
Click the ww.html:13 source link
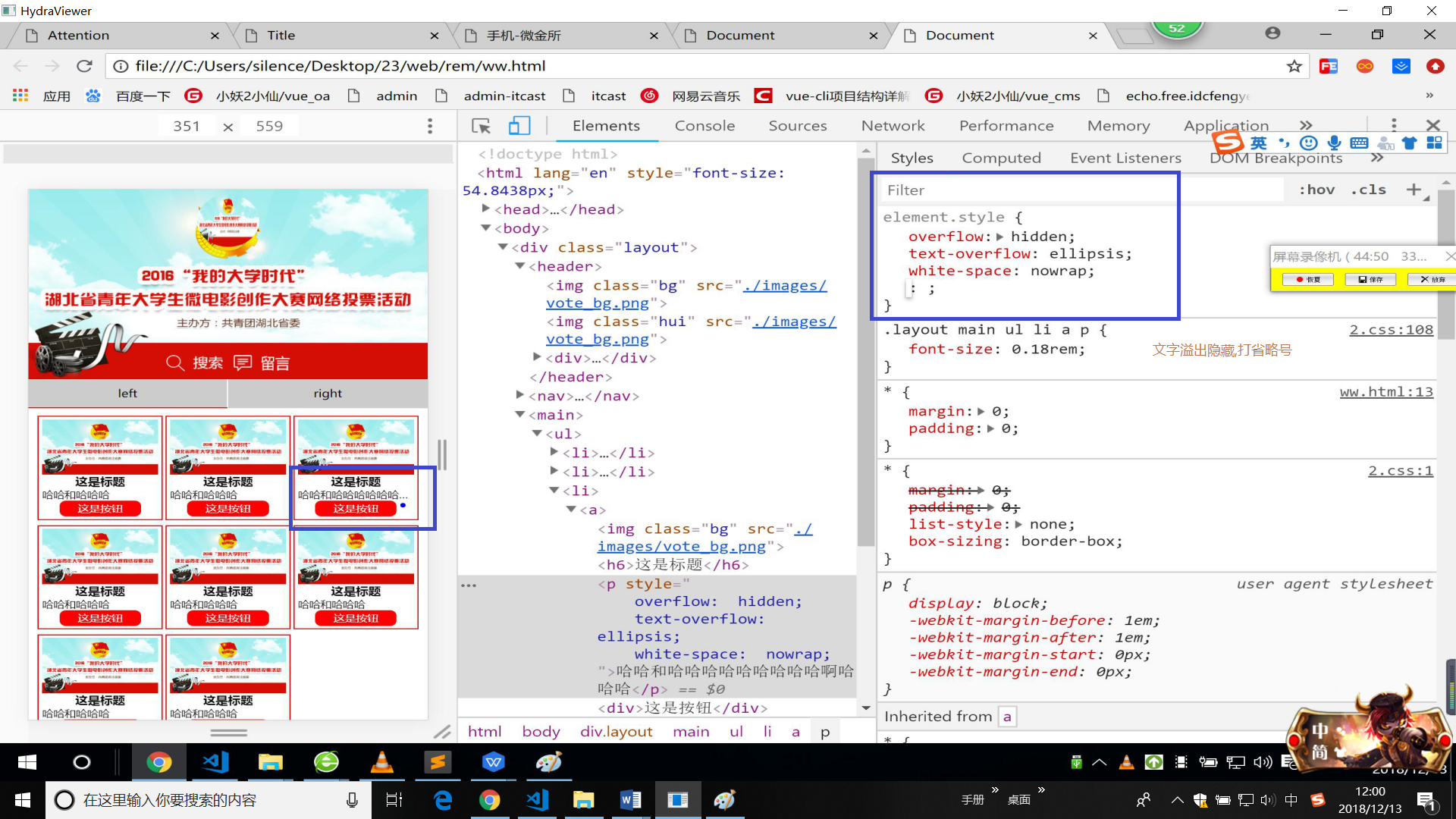click(1385, 392)
